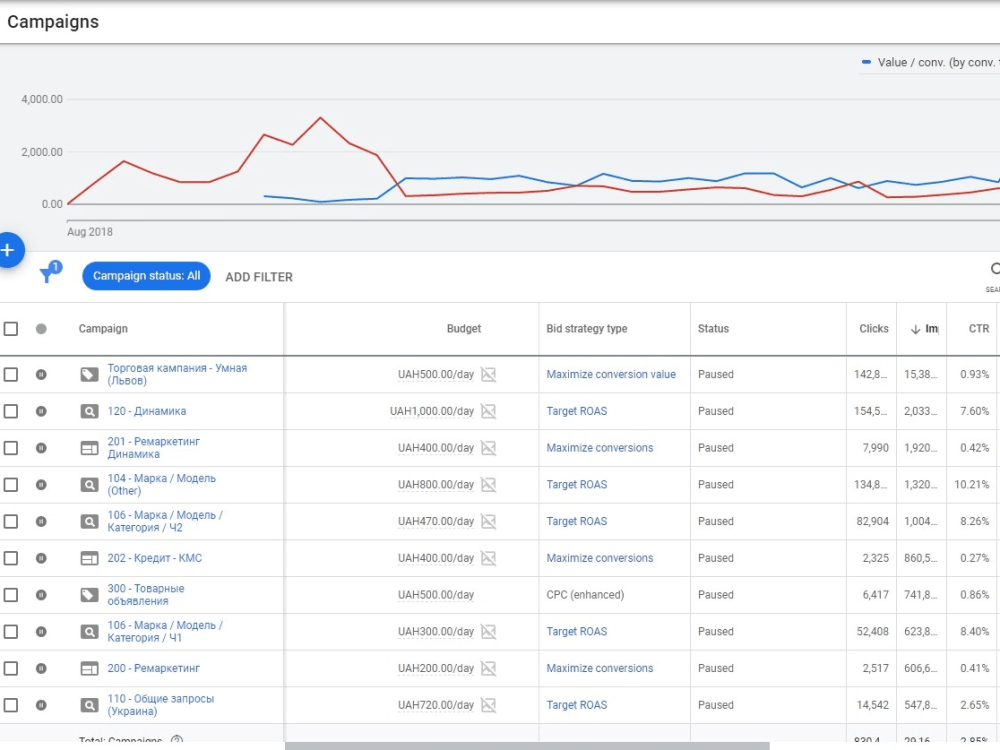Open Maximize conversion value bid strategy link

pyautogui.click(x=611, y=374)
